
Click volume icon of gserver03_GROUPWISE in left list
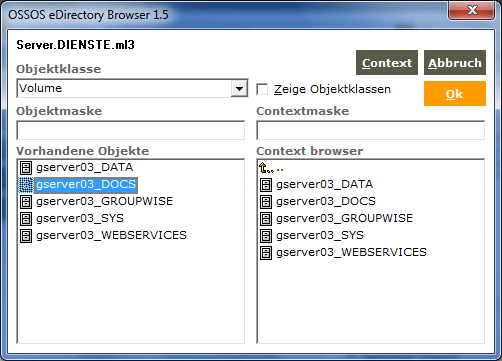tap(26, 202)
